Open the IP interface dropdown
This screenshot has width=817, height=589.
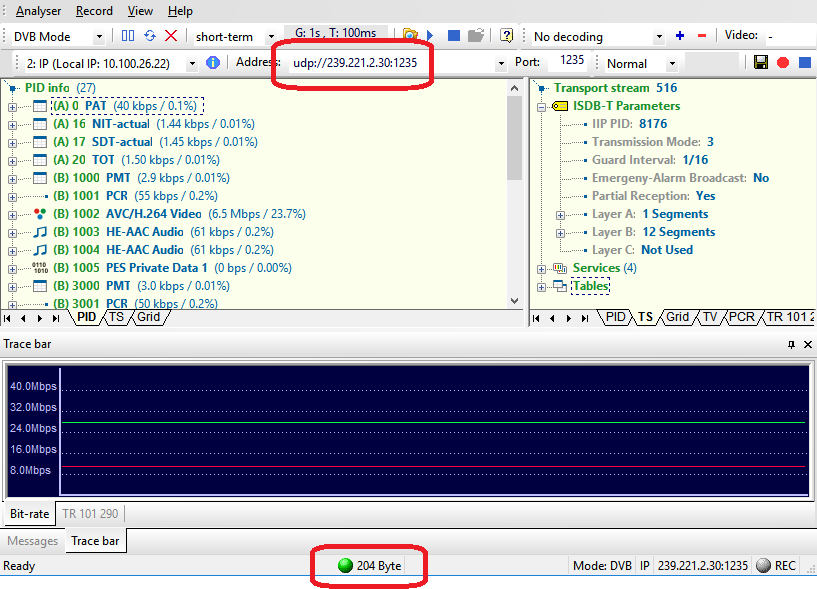point(192,64)
